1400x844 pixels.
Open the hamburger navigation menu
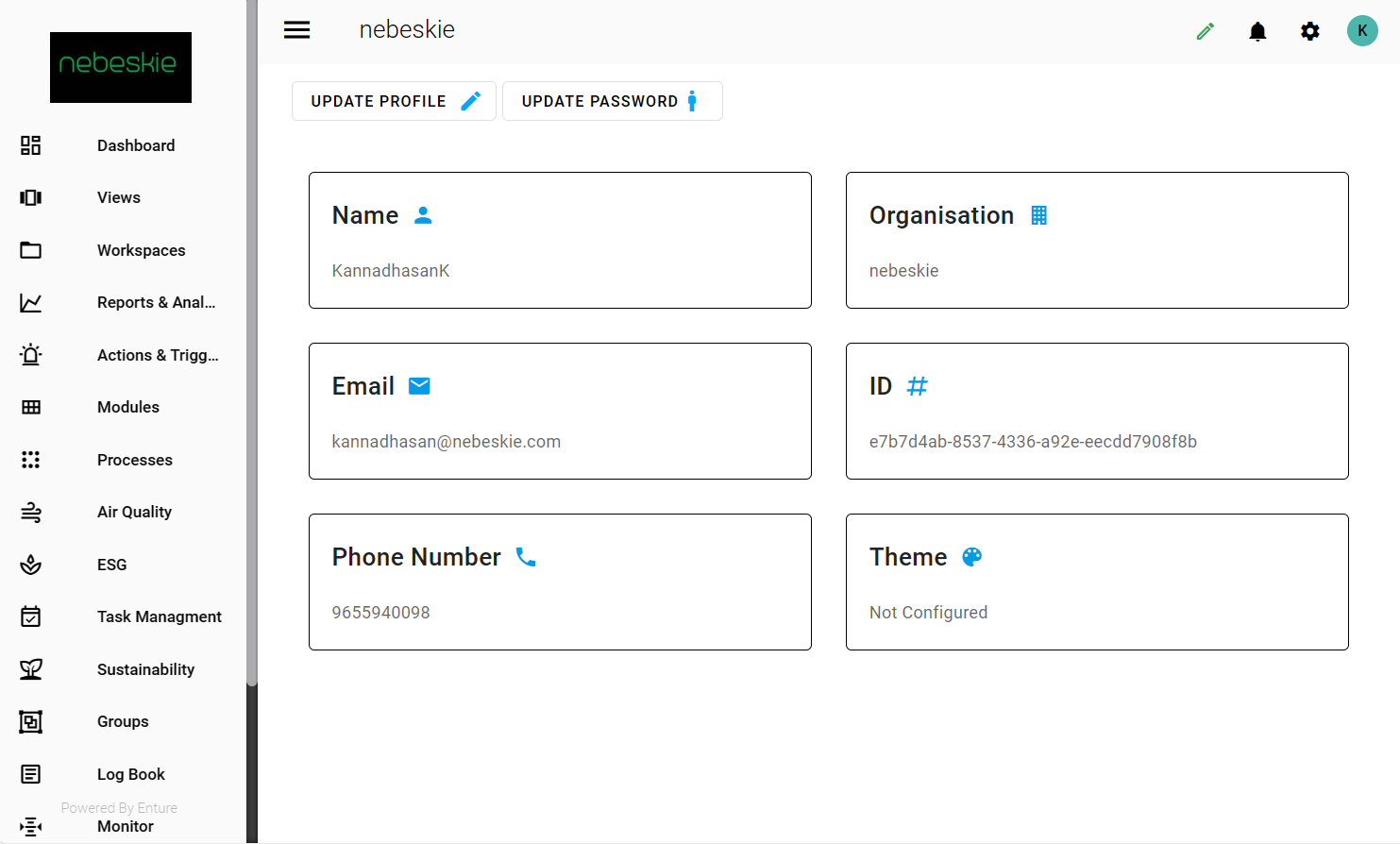(x=297, y=30)
